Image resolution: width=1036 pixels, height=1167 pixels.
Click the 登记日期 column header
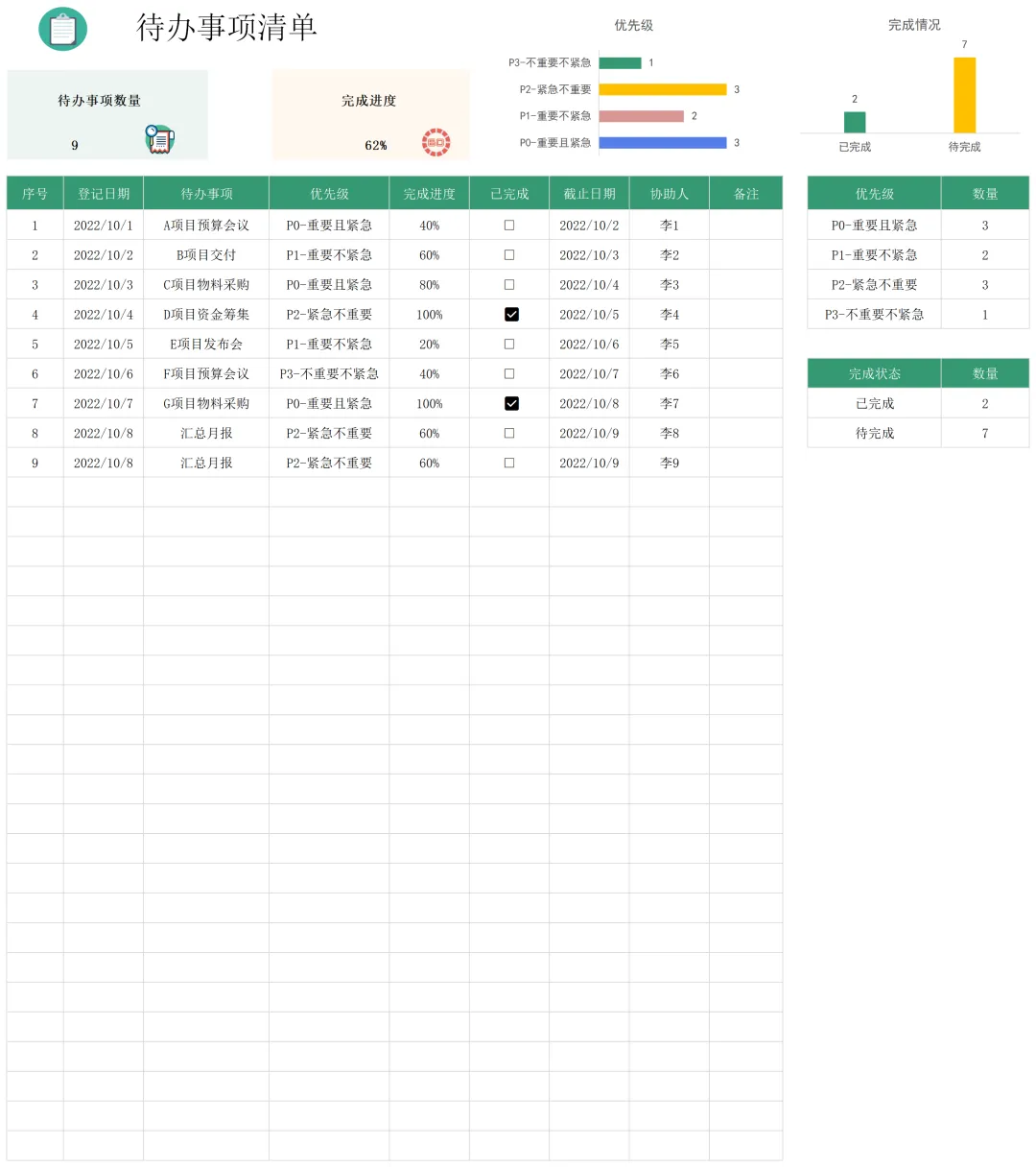(104, 194)
